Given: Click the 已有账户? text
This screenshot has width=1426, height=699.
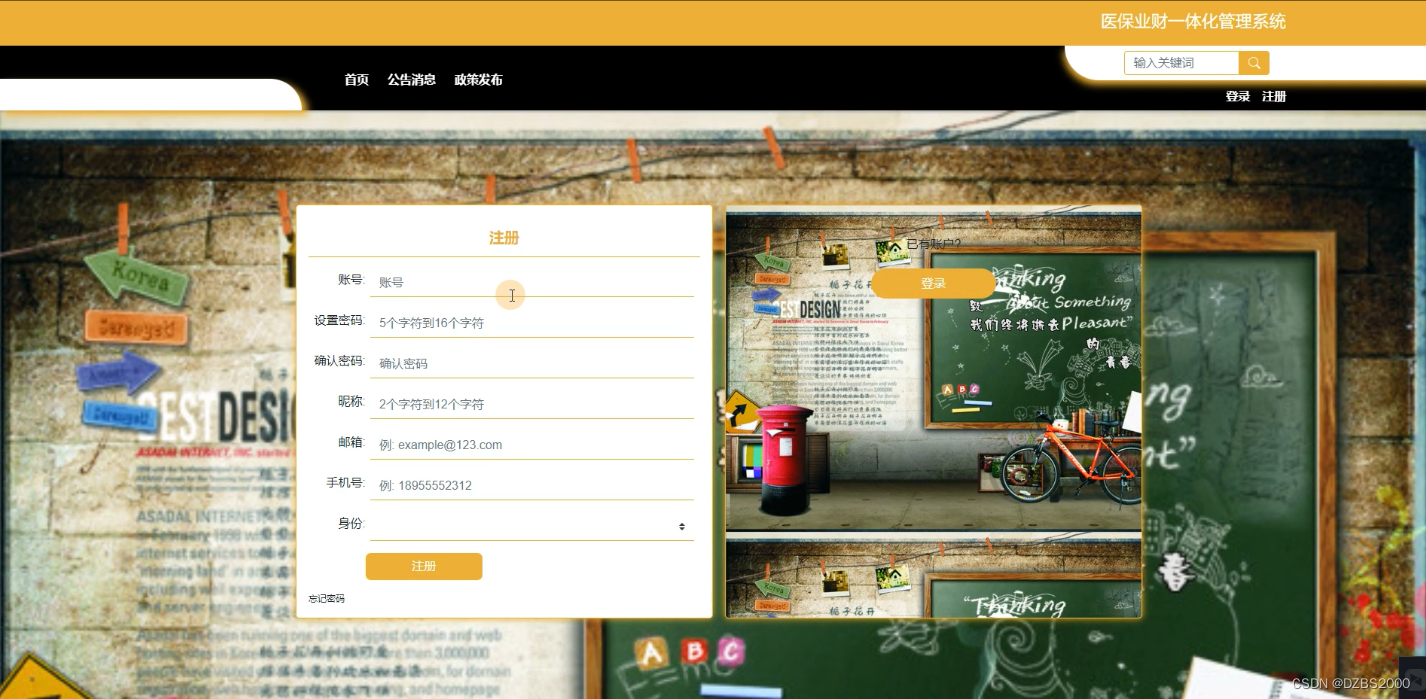Looking at the screenshot, I should (x=933, y=244).
